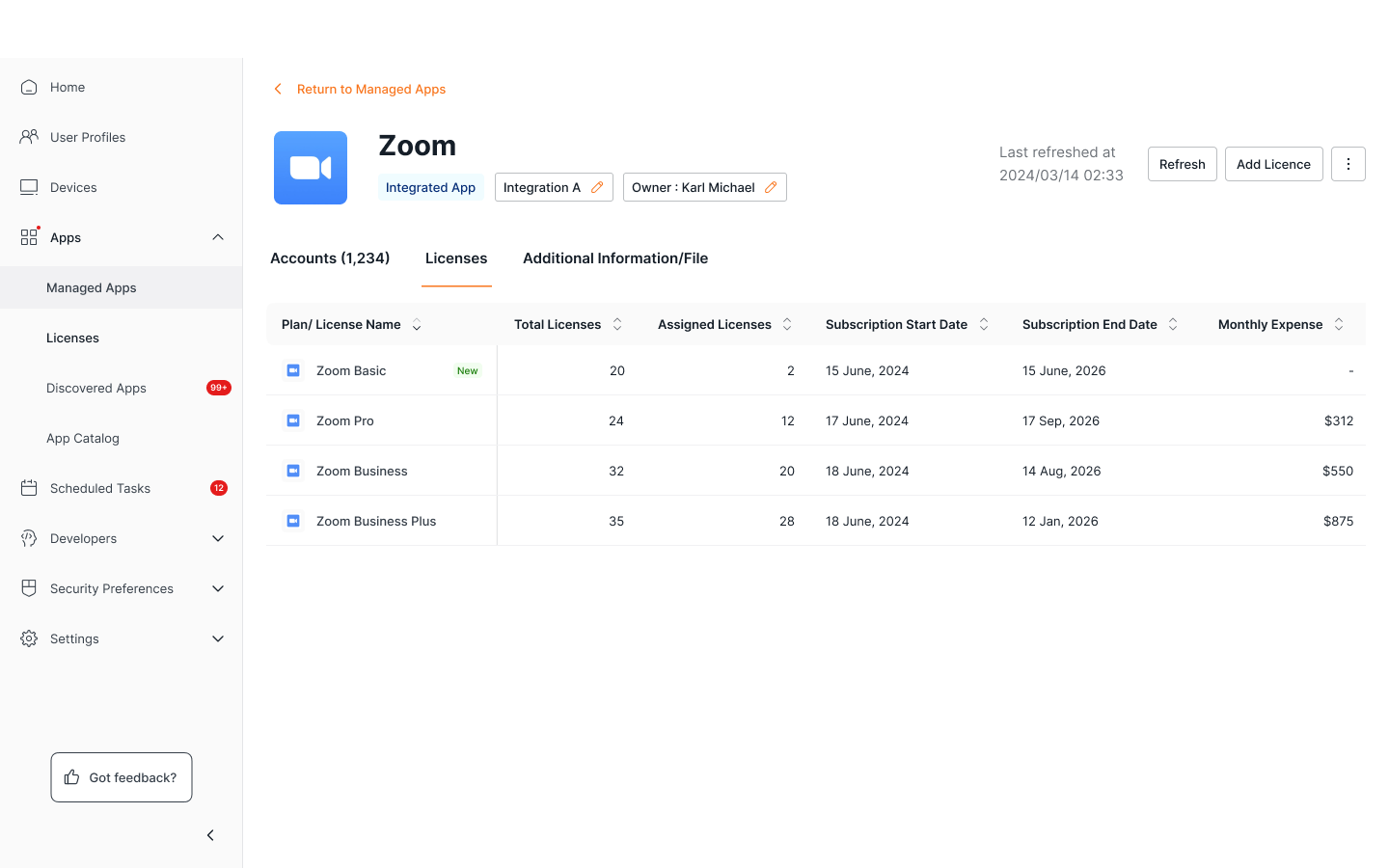
Task: Click the Integrated App badge
Action: coord(430,187)
